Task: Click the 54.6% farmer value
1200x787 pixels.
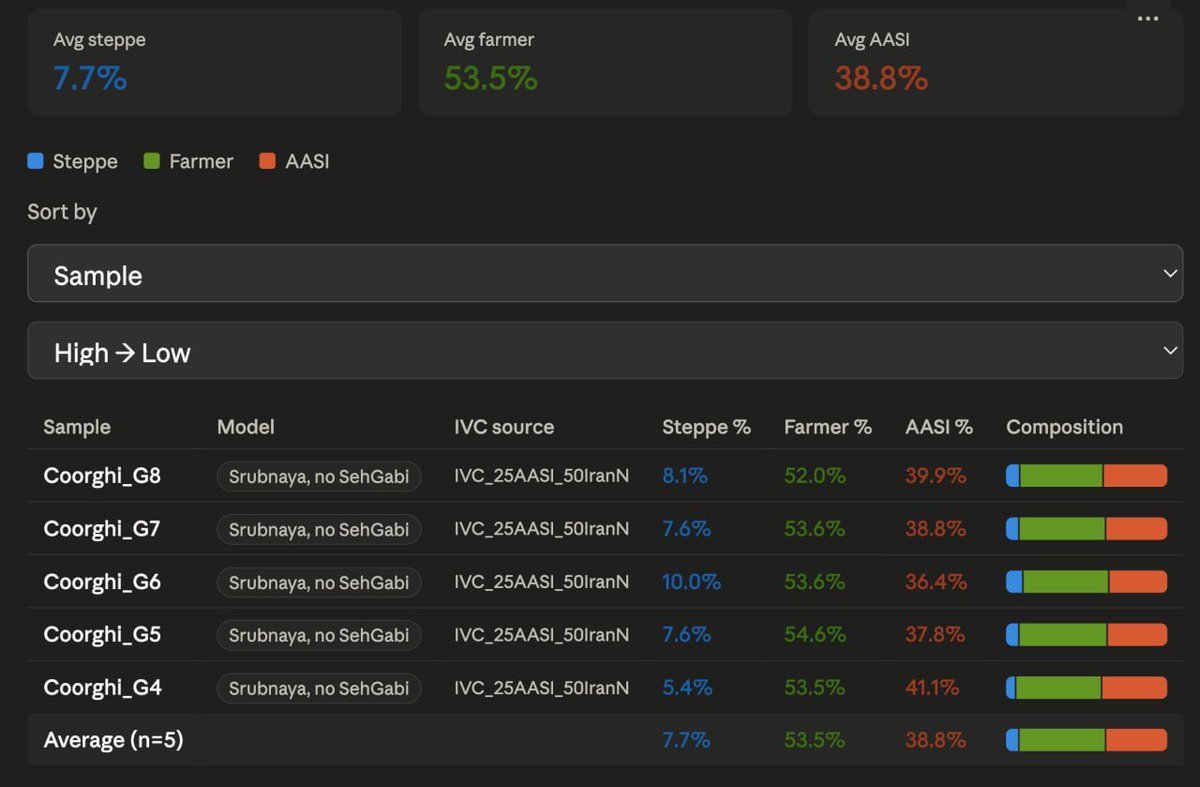Action: [x=815, y=635]
